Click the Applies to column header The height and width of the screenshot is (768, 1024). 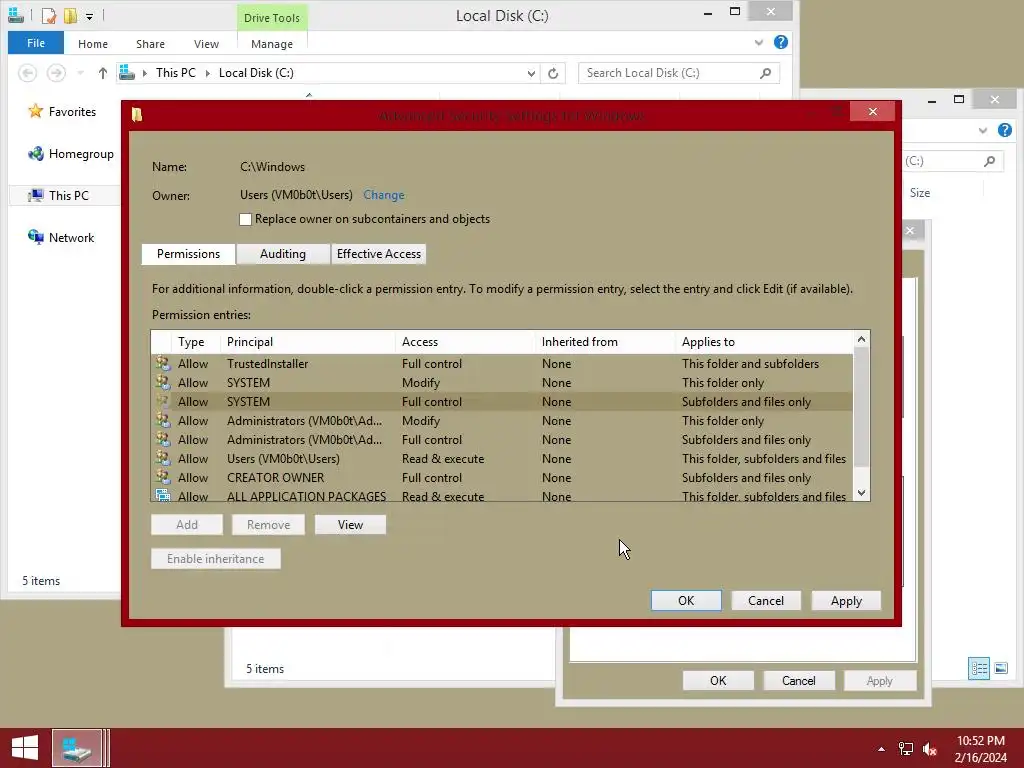tap(764, 342)
